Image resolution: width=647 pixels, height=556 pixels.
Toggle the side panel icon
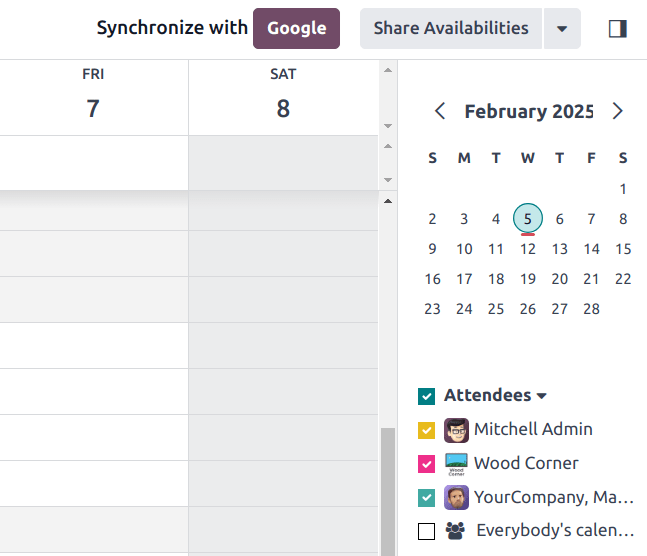pyautogui.click(x=617, y=29)
